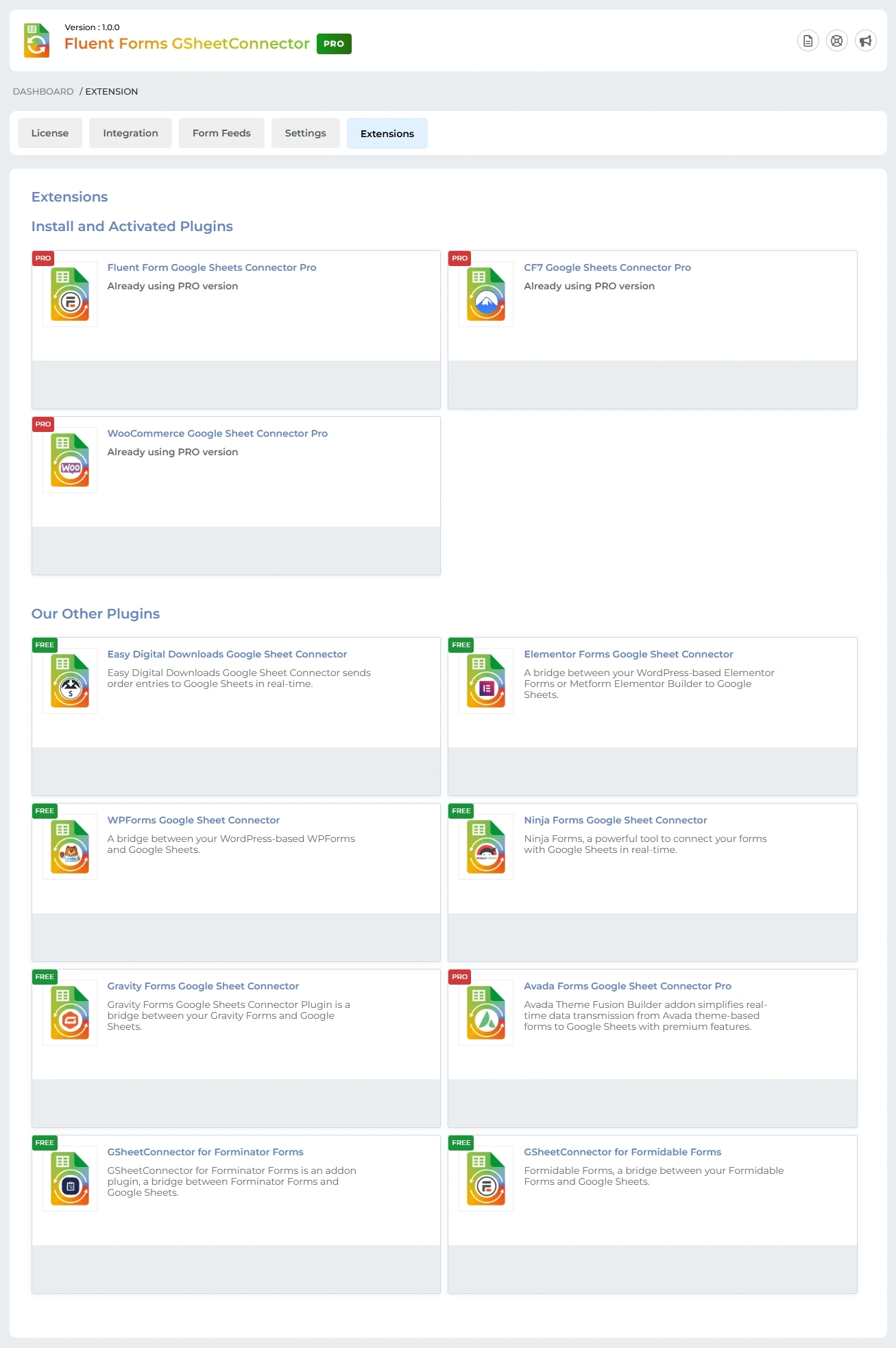
Task: Open Easy Digital Downloads Google Sheet Connector link
Action: [227, 654]
